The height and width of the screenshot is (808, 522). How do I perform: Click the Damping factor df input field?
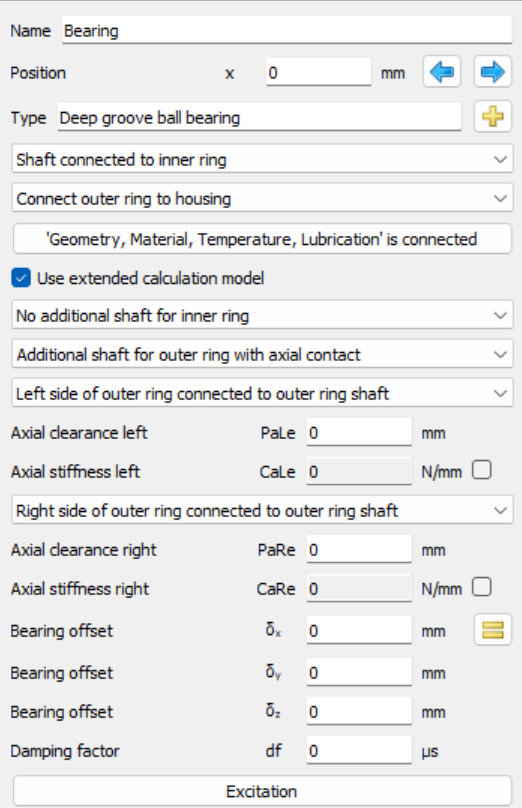coord(359,750)
